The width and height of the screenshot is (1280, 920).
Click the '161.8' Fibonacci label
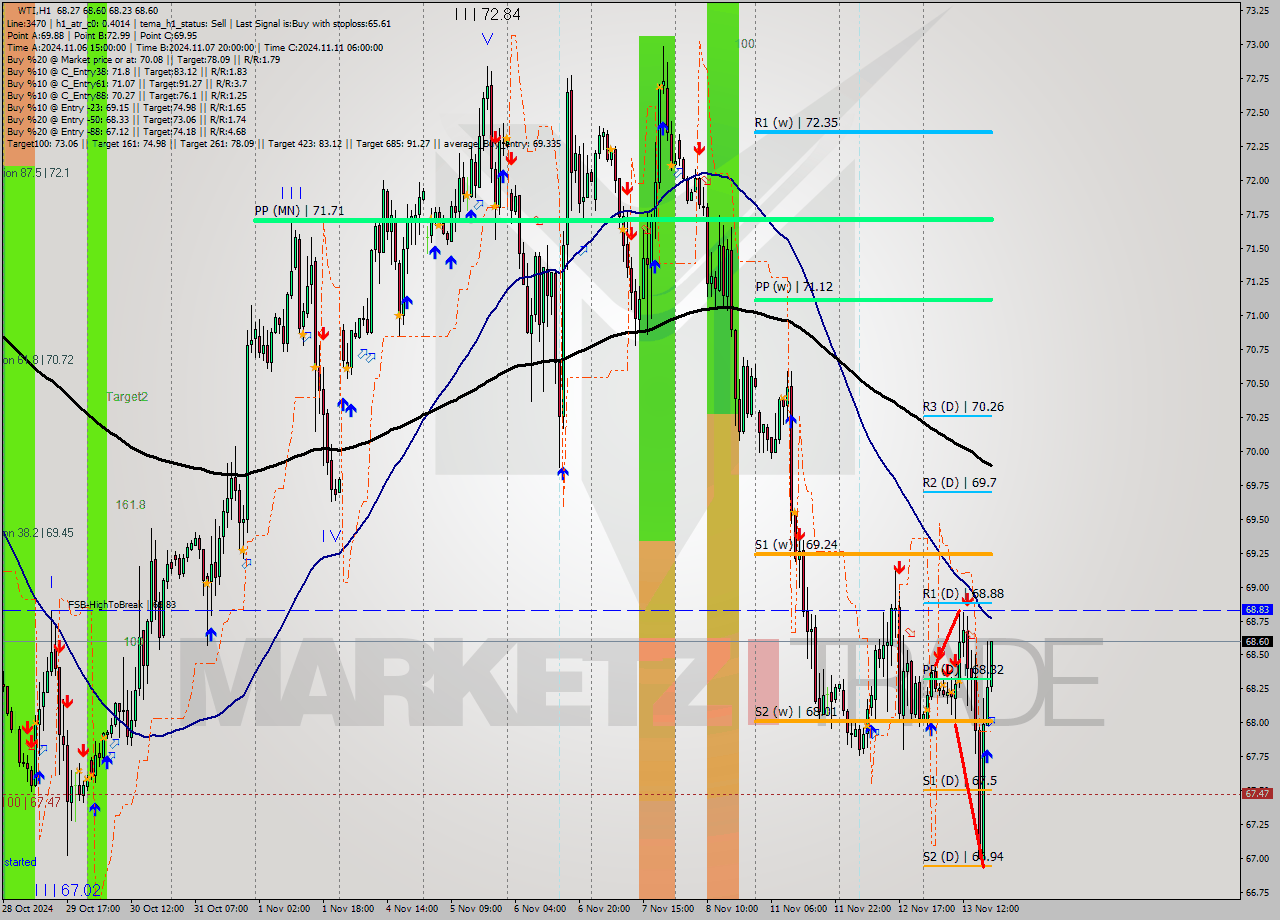(x=130, y=505)
